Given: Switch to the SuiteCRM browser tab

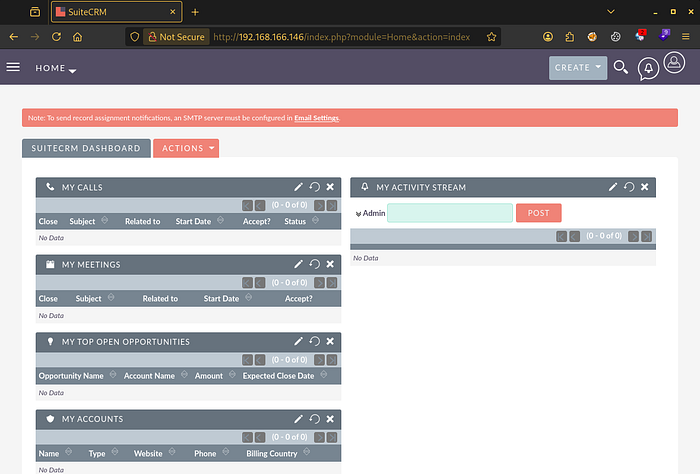Looking at the screenshot, I should coord(116,12).
